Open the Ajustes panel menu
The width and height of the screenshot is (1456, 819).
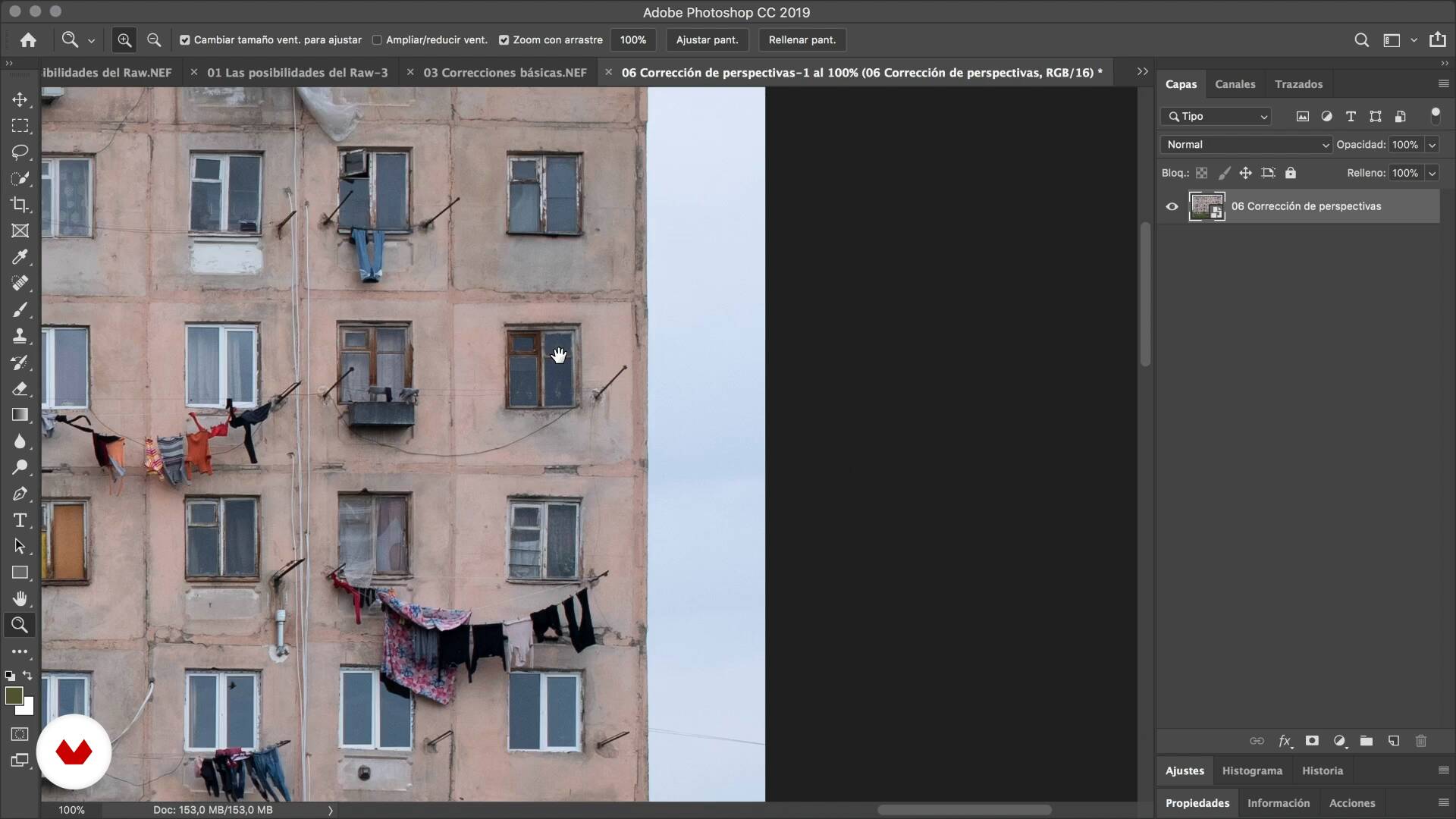point(1443,770)
